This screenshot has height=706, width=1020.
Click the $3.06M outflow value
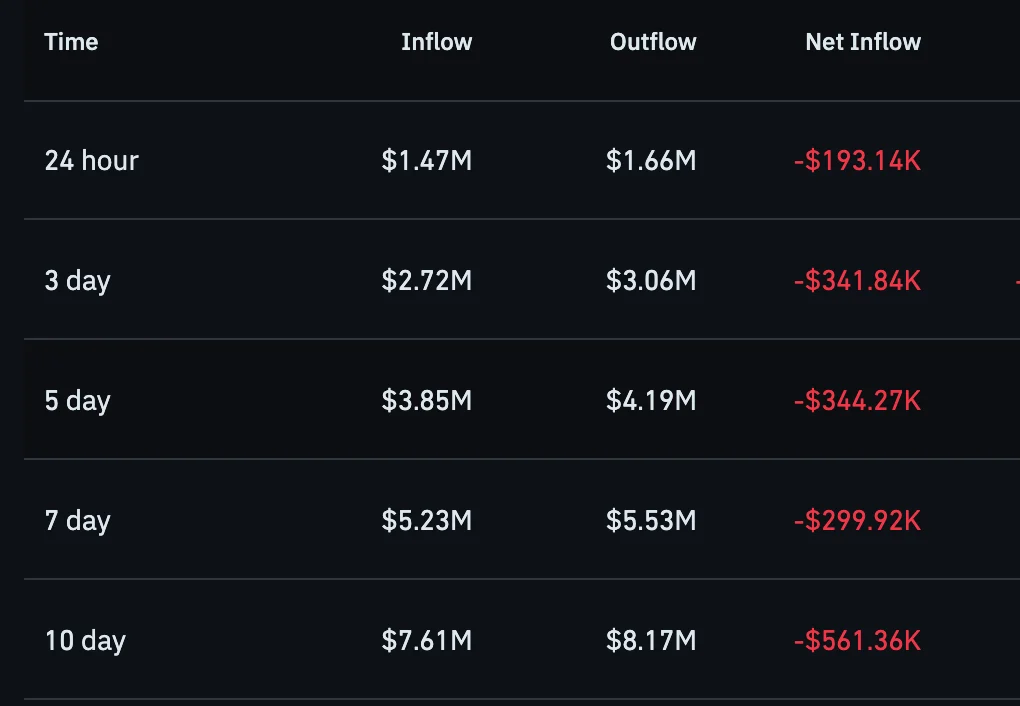click(651, 281)
